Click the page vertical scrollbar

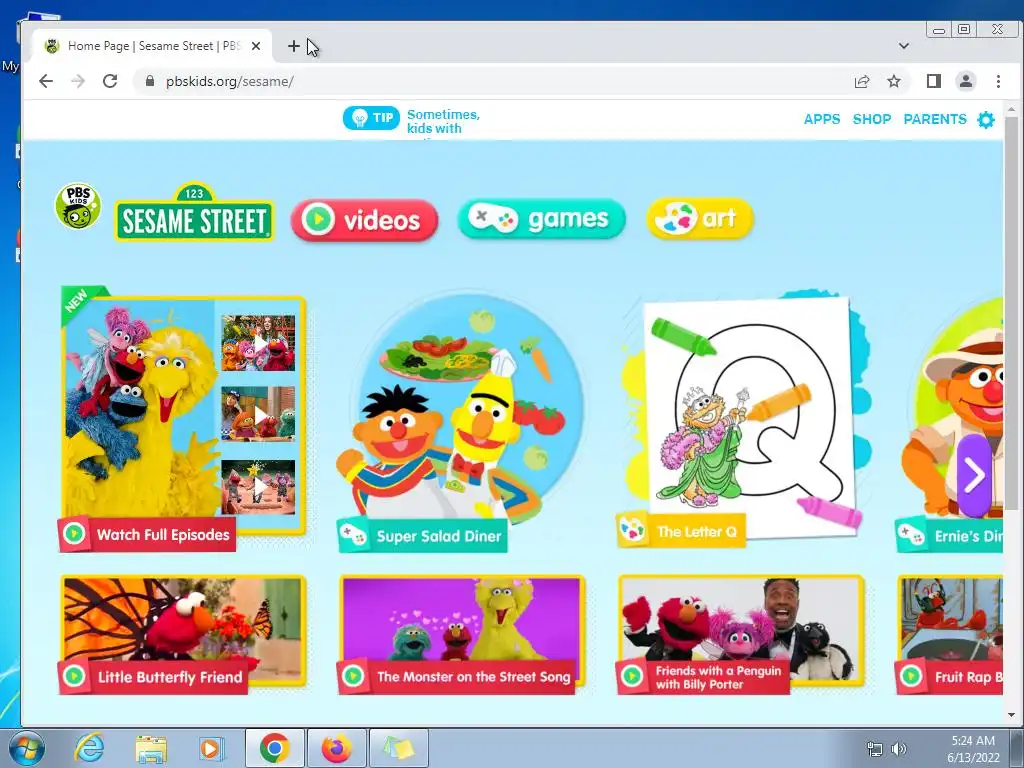[x=1011, y=313]
